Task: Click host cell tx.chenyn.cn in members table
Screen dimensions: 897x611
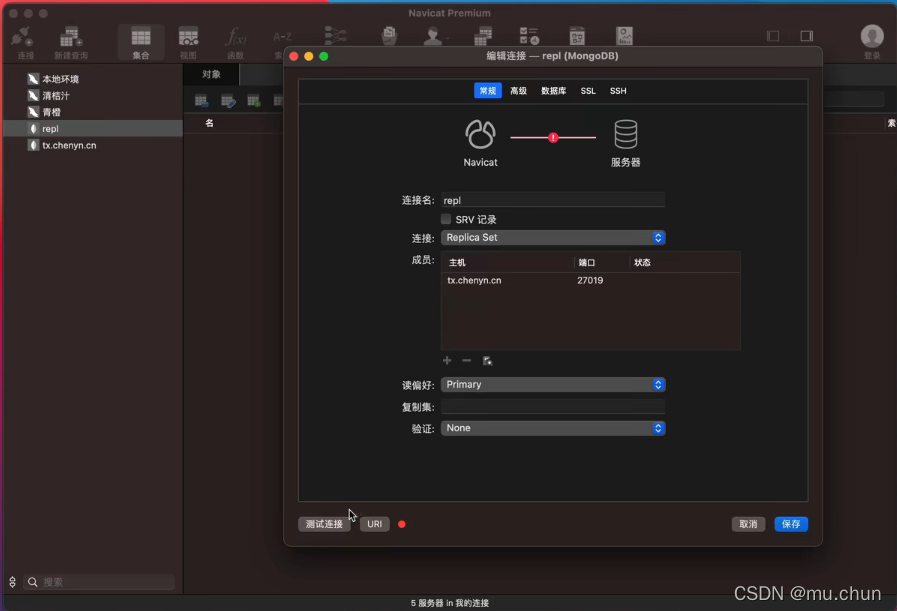Action: [474, 280]
